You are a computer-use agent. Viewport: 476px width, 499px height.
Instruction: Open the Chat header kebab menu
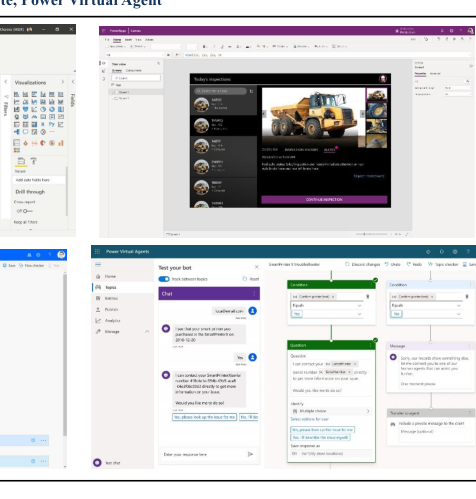(x=254, y=293)
